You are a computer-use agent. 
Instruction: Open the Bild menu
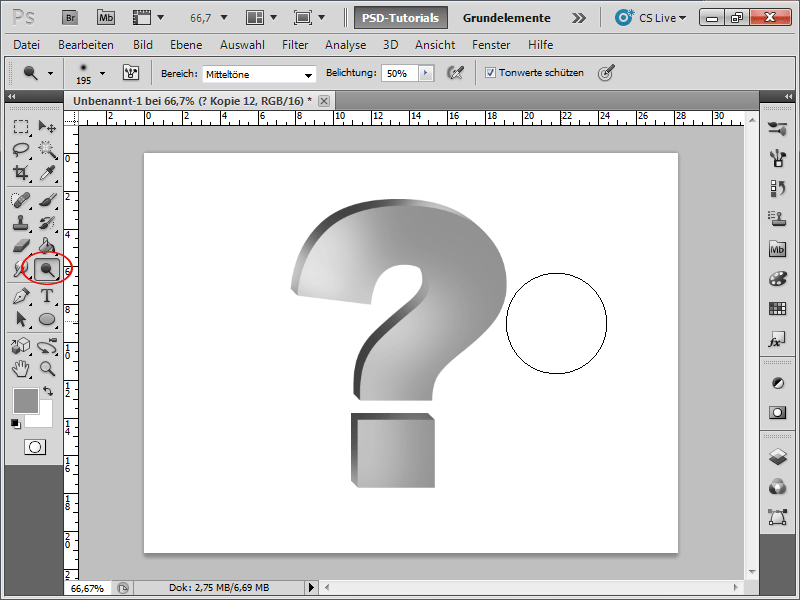[x=143, y=45]
